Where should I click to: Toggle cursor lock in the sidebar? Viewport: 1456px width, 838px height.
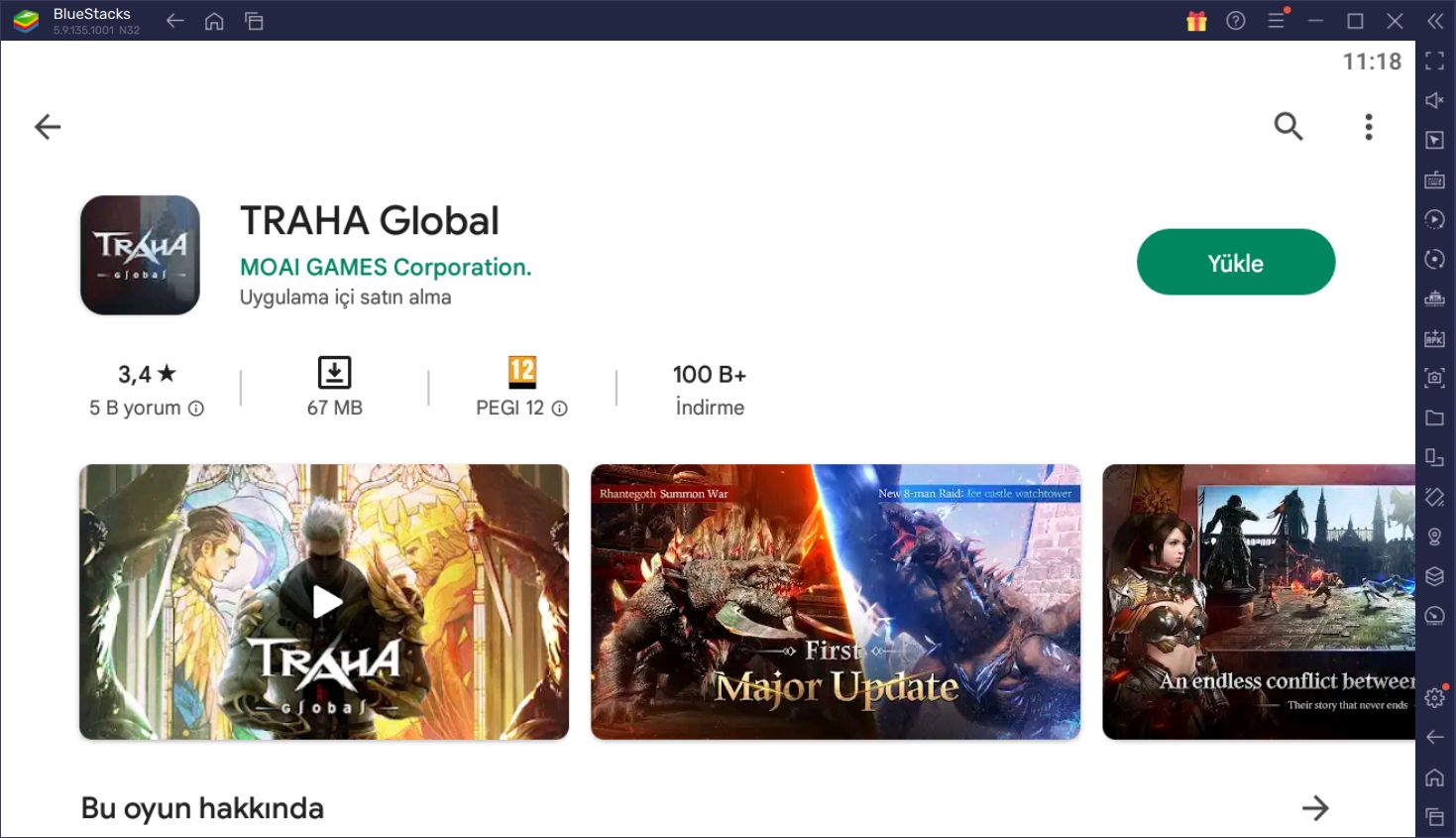tap(1434, 140)
